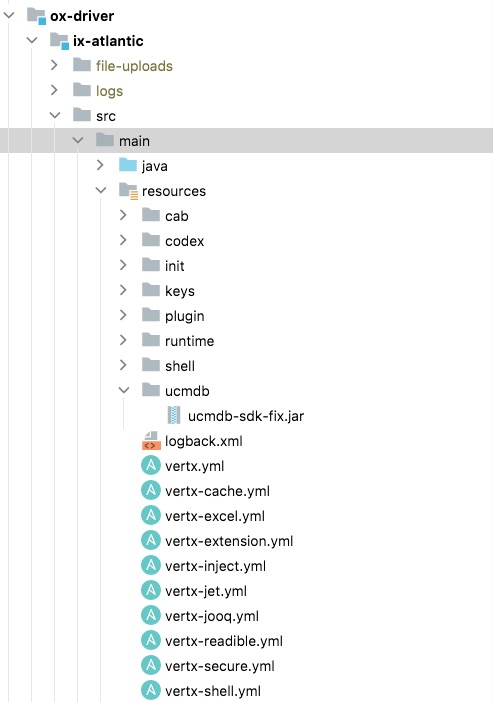Click the ix-atlantic module folder icon
The height and width of the screenshot is (702, 493).
[x=60, y=41]
